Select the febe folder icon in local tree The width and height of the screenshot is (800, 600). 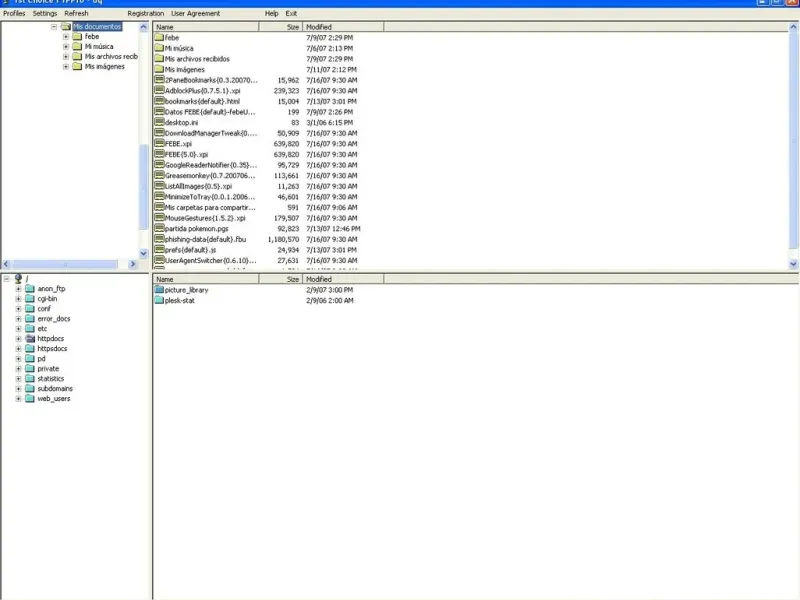coord(77,37)
